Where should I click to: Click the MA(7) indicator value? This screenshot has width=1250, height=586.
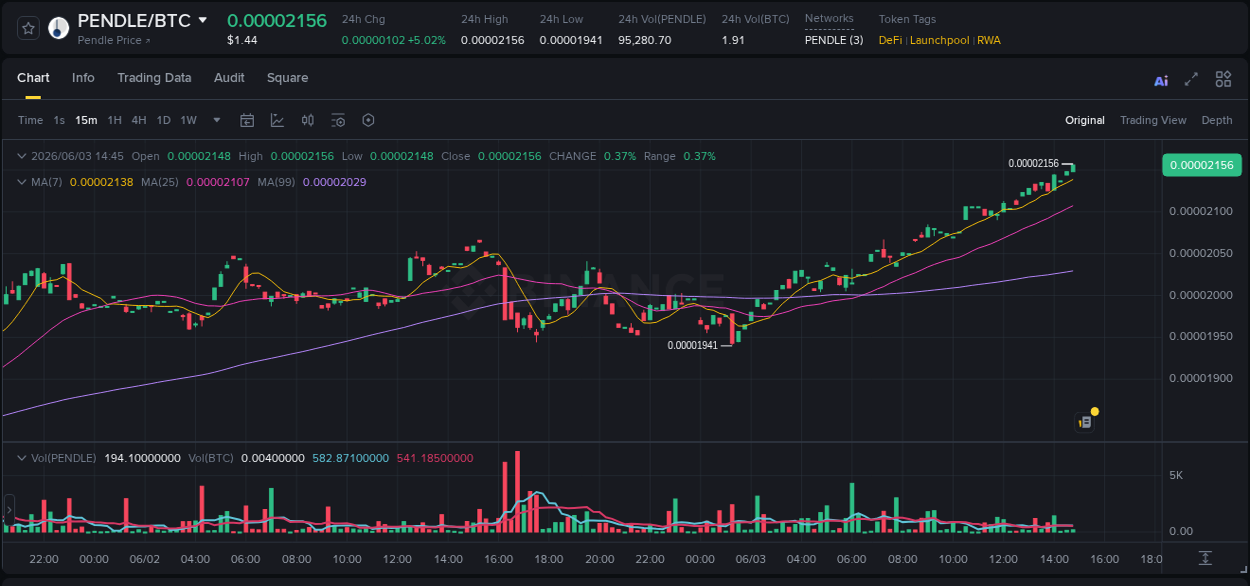click(x=102, y=182)
